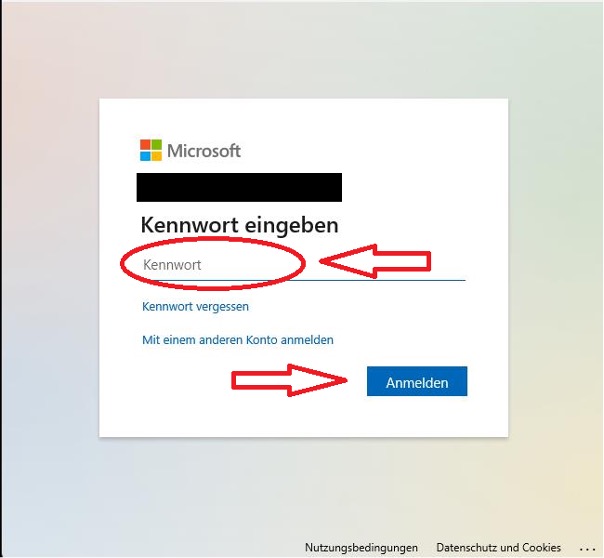Click the blue square of the Microsoft logo
The width and height of the screenshot is (604, 558).
pos(145,156)
